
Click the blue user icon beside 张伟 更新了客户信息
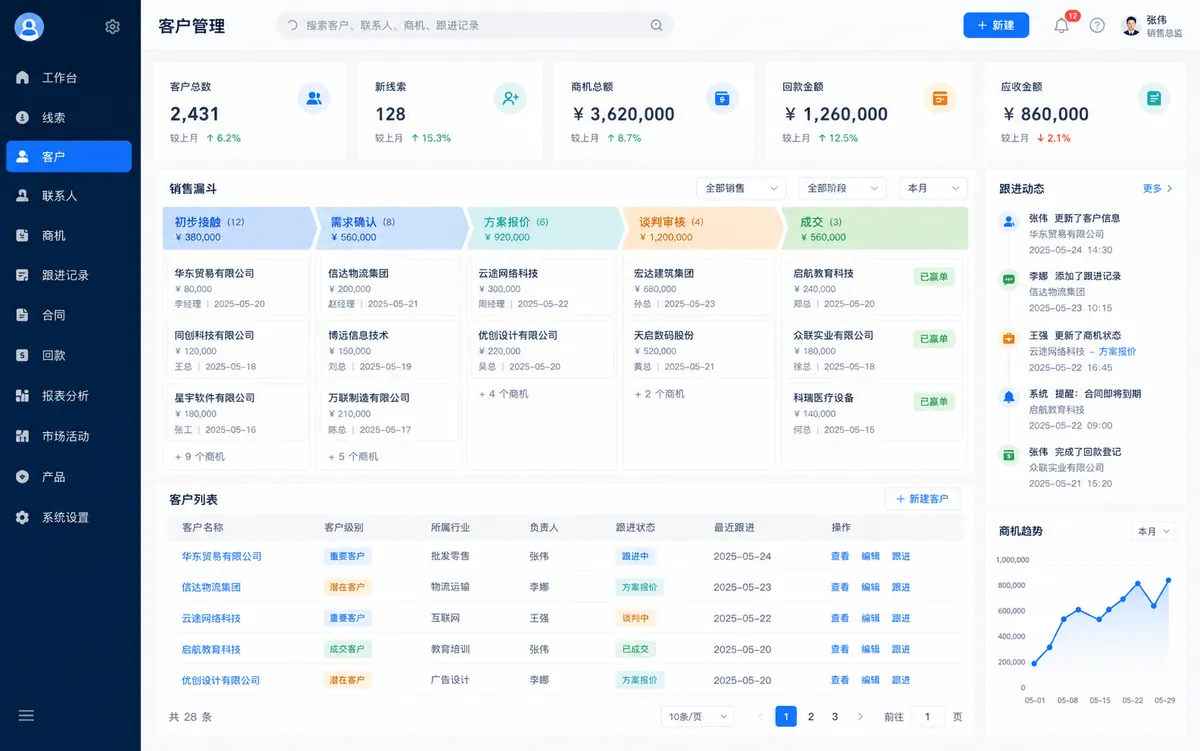tap(1009, 222)
